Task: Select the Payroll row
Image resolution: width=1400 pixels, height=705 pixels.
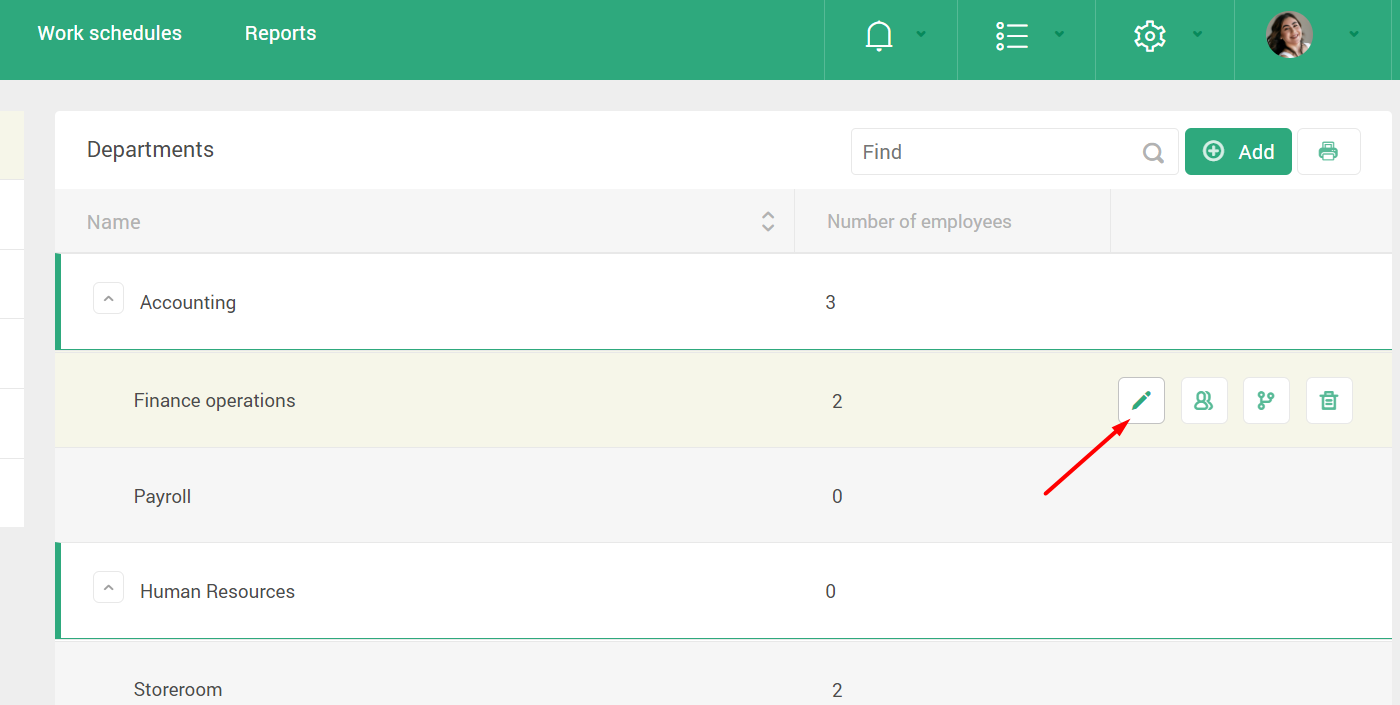Action: point(723,496)
